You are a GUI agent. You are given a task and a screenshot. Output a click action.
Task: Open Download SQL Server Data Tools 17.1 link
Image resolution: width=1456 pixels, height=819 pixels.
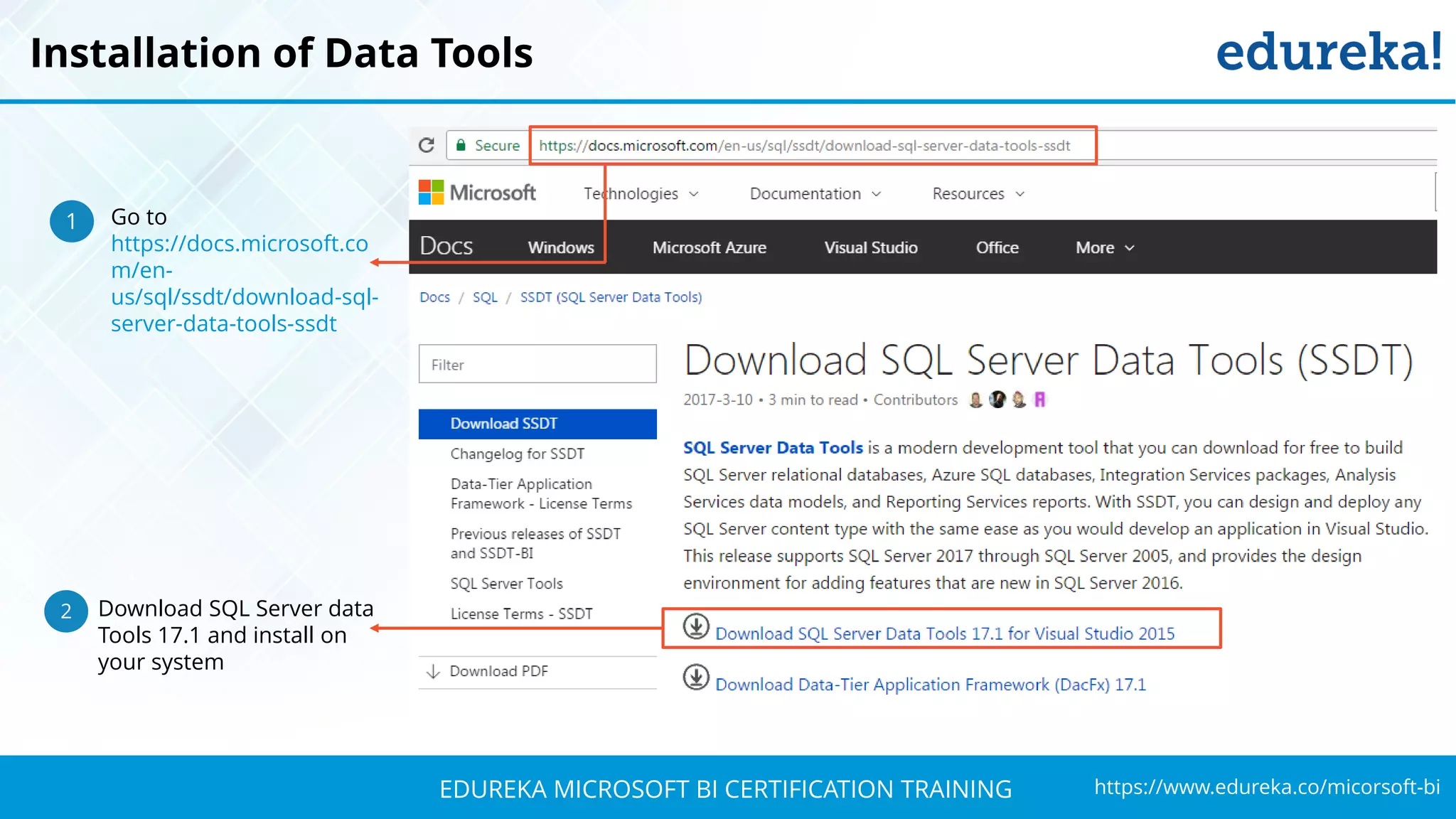(944, 633)
